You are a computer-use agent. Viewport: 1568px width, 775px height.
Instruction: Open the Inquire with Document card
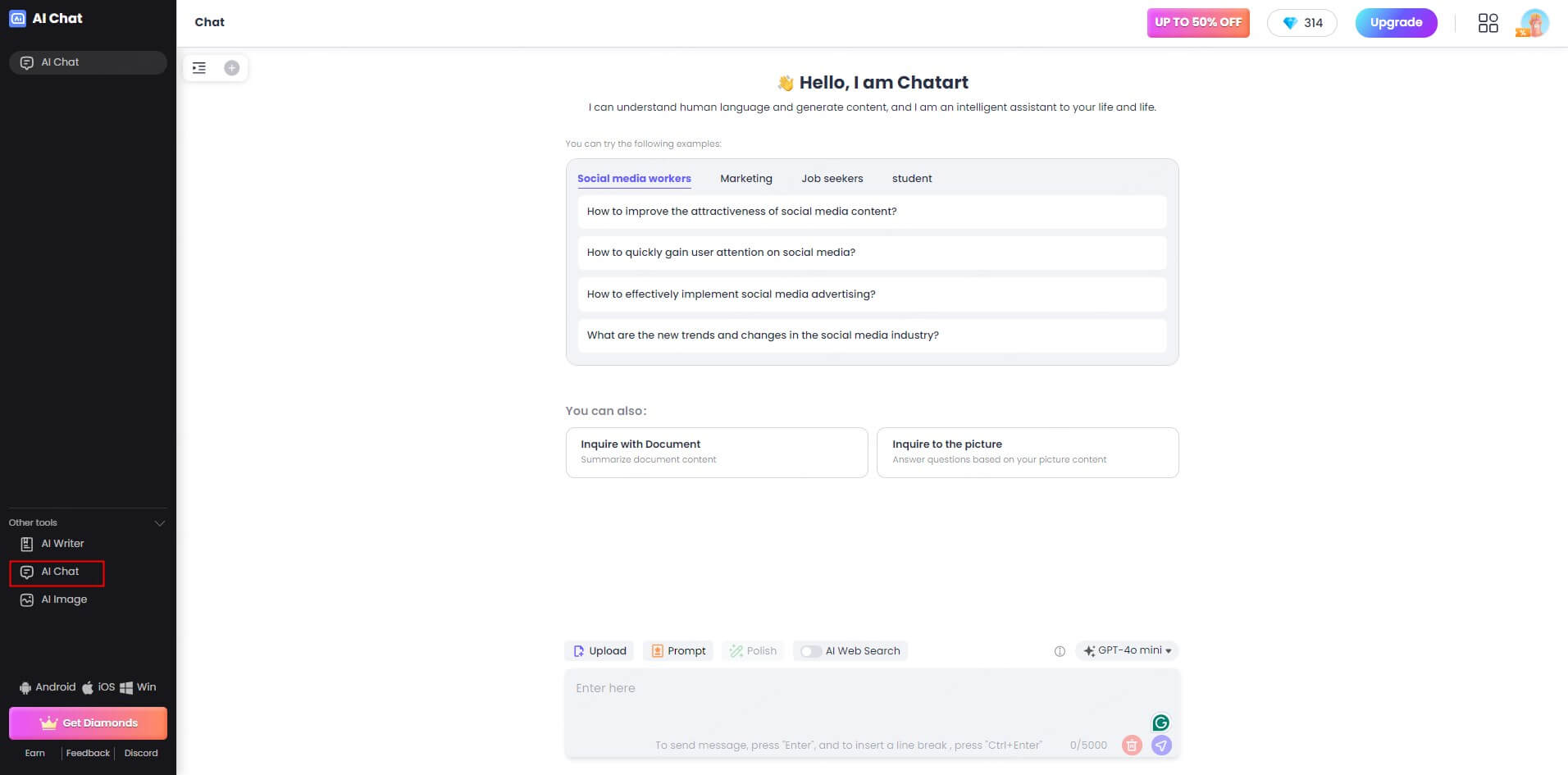coord(717,453)
